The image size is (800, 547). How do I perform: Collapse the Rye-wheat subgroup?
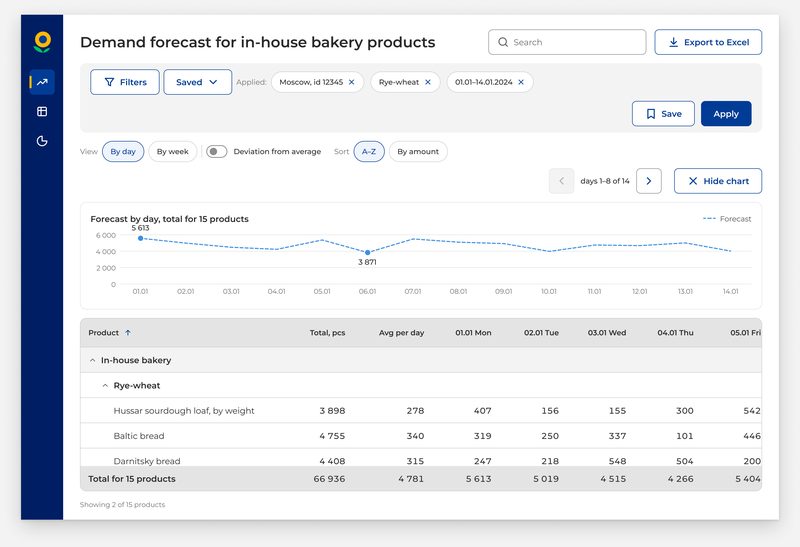105,386
